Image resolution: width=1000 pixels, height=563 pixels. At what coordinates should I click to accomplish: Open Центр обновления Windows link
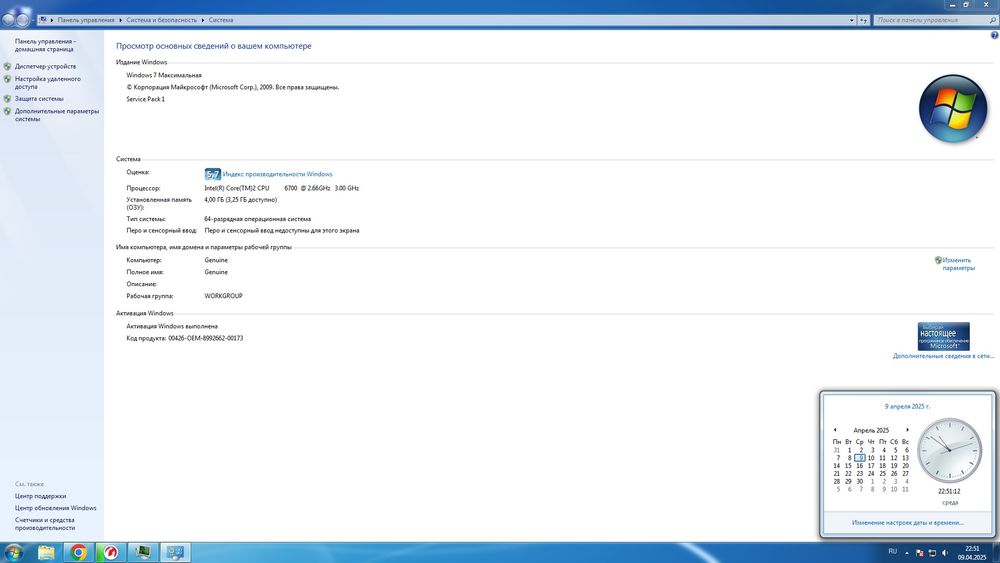tap(55, 508)
